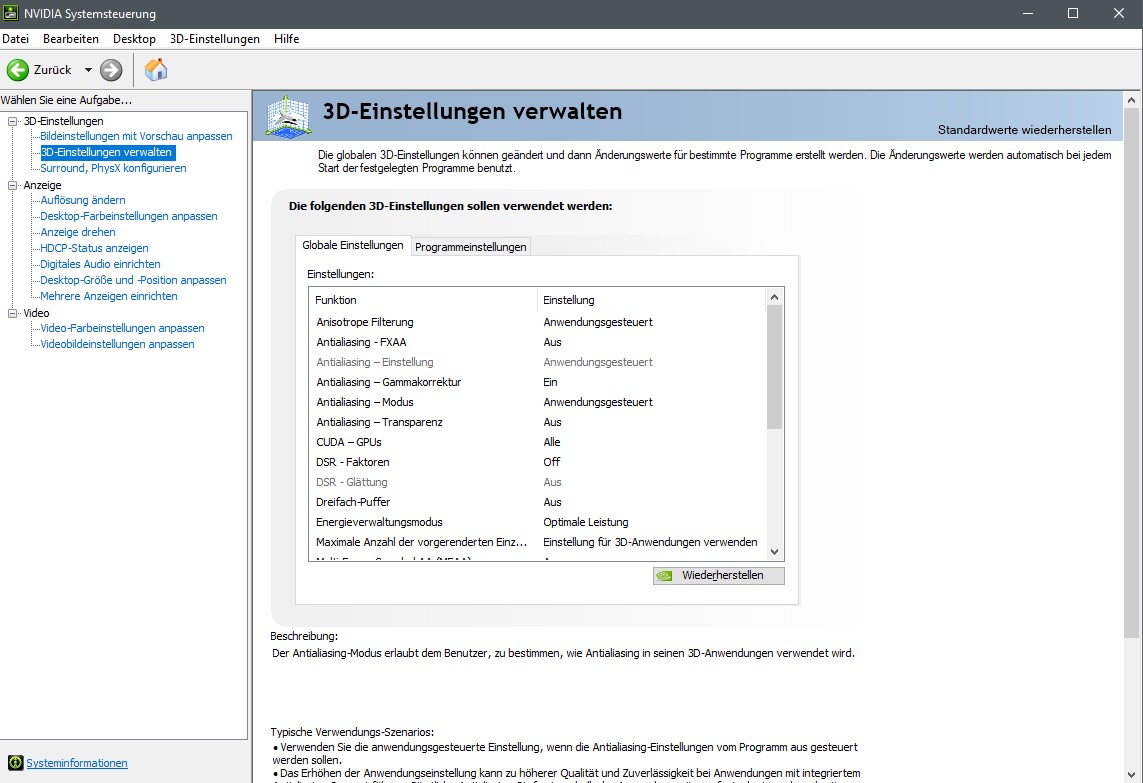Click settings list scroll down arrow
1143x783 pixels.
(774, 552)
